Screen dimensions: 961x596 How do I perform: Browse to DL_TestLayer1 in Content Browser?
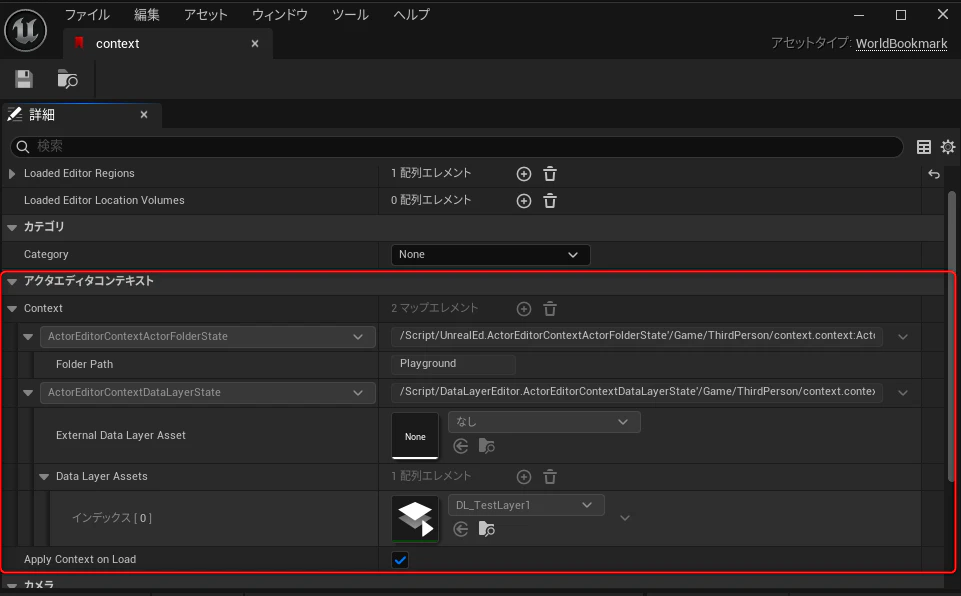(x=487, y=529)
